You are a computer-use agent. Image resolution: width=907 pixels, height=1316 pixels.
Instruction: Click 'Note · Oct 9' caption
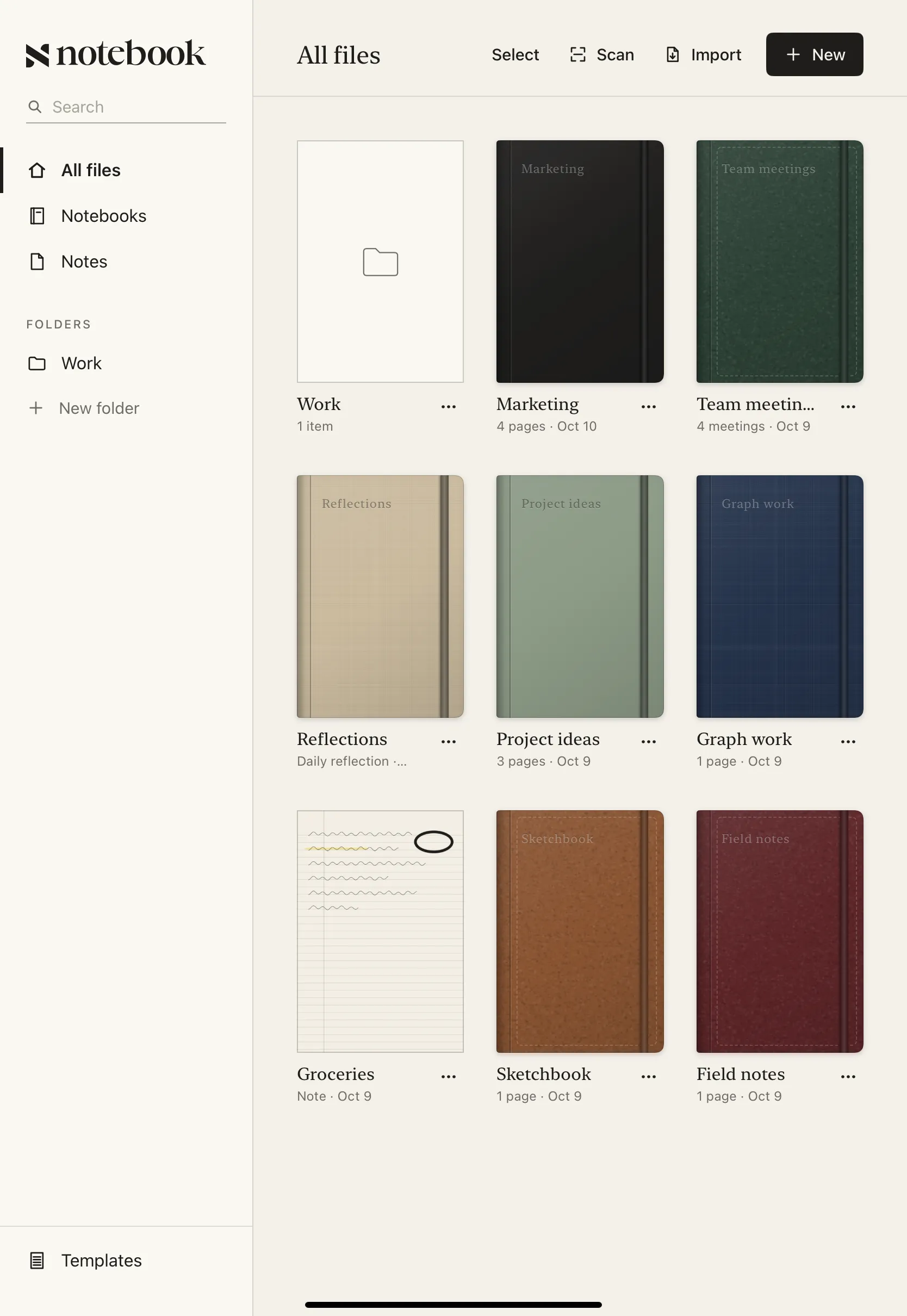coord(334,1097)
